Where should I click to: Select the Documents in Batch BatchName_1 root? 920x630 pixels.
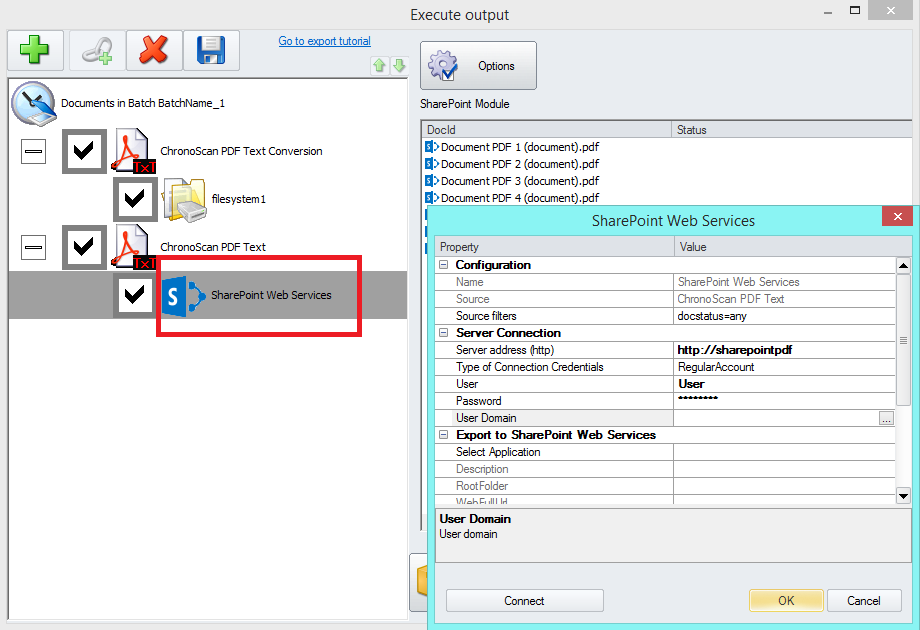[143, 103]
